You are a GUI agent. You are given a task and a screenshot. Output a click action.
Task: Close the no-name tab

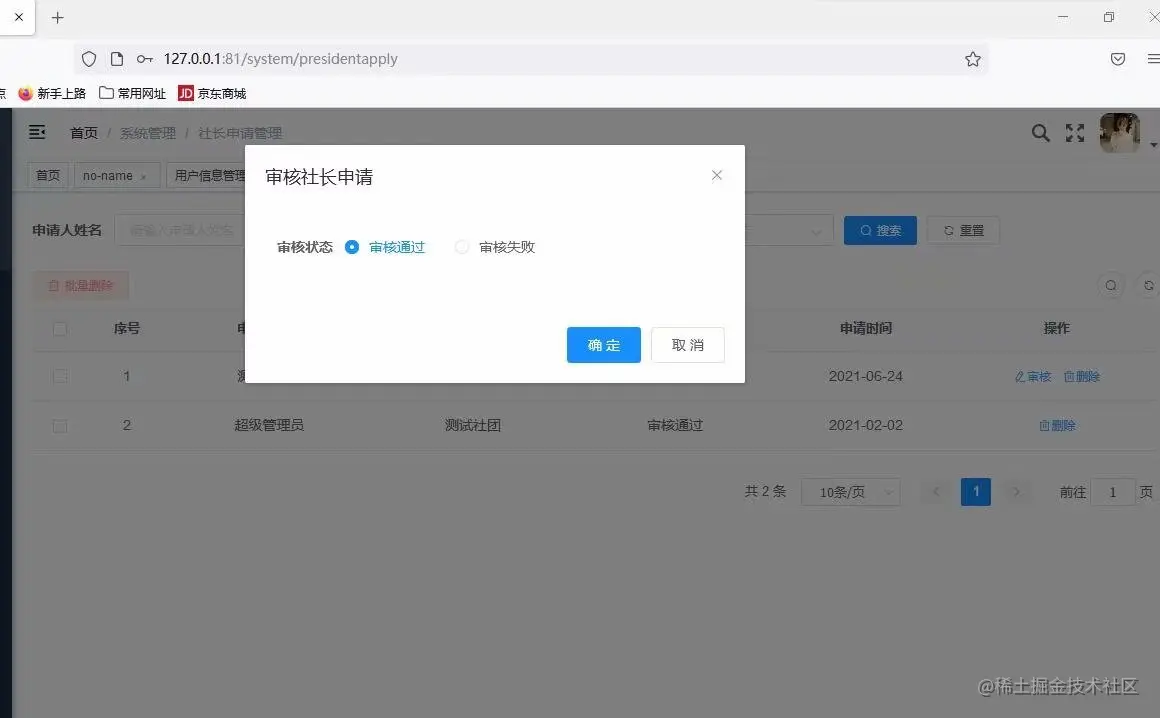[x=144, y=176]
